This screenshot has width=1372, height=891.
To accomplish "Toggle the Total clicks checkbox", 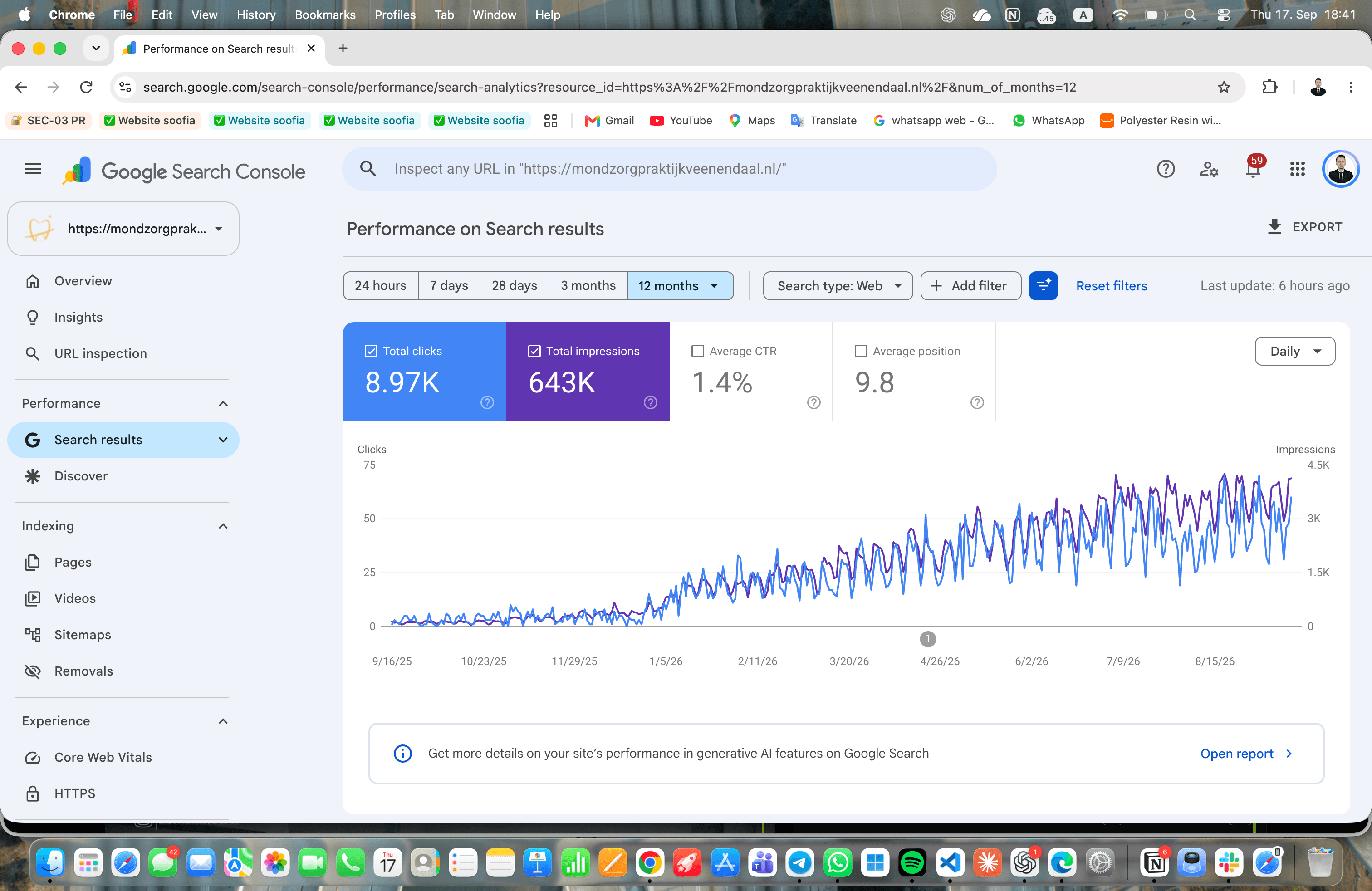I will pos(371,351).
